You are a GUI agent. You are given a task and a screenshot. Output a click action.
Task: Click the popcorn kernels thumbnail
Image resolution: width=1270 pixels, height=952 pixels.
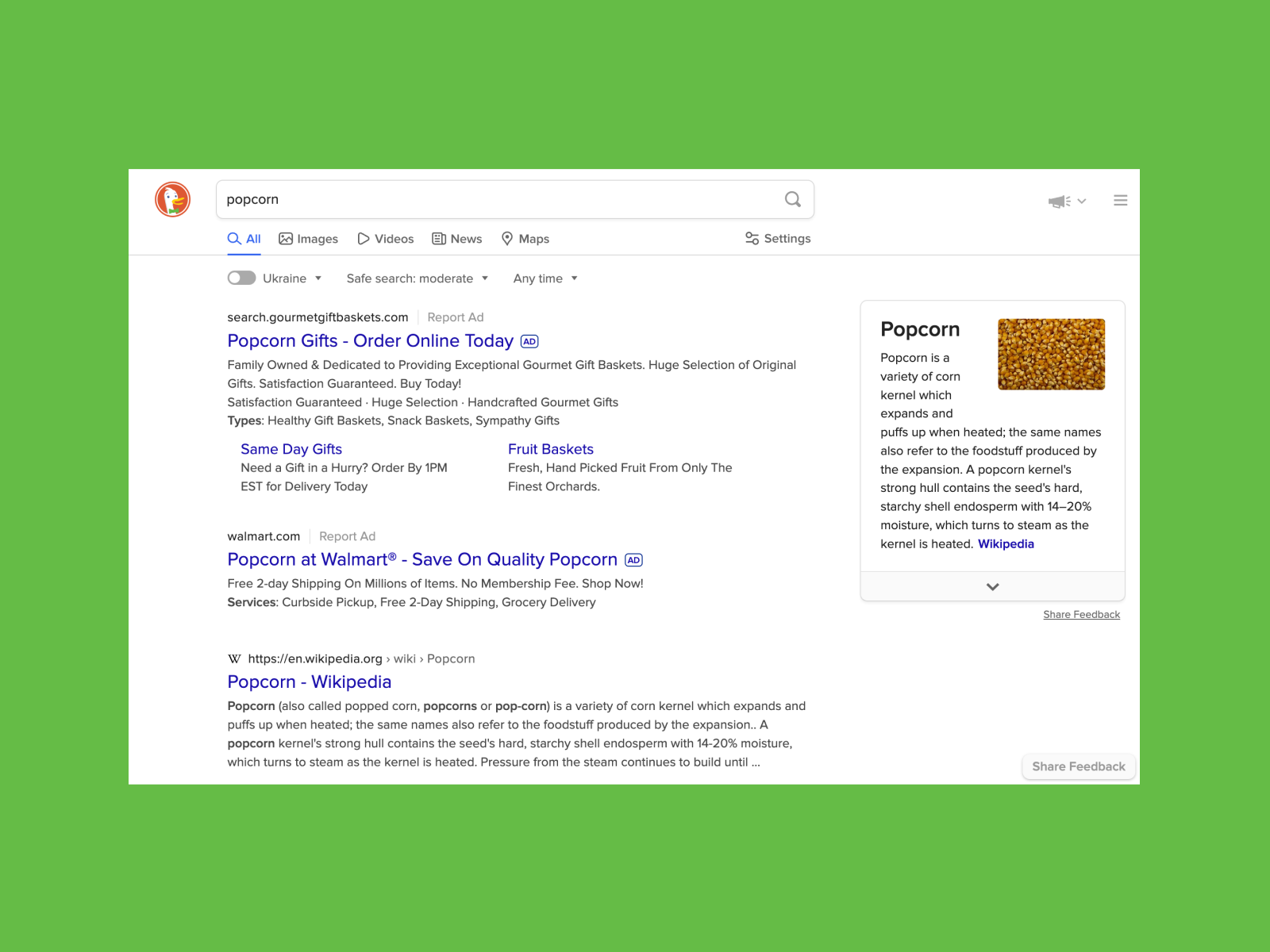click(1051, 354)
